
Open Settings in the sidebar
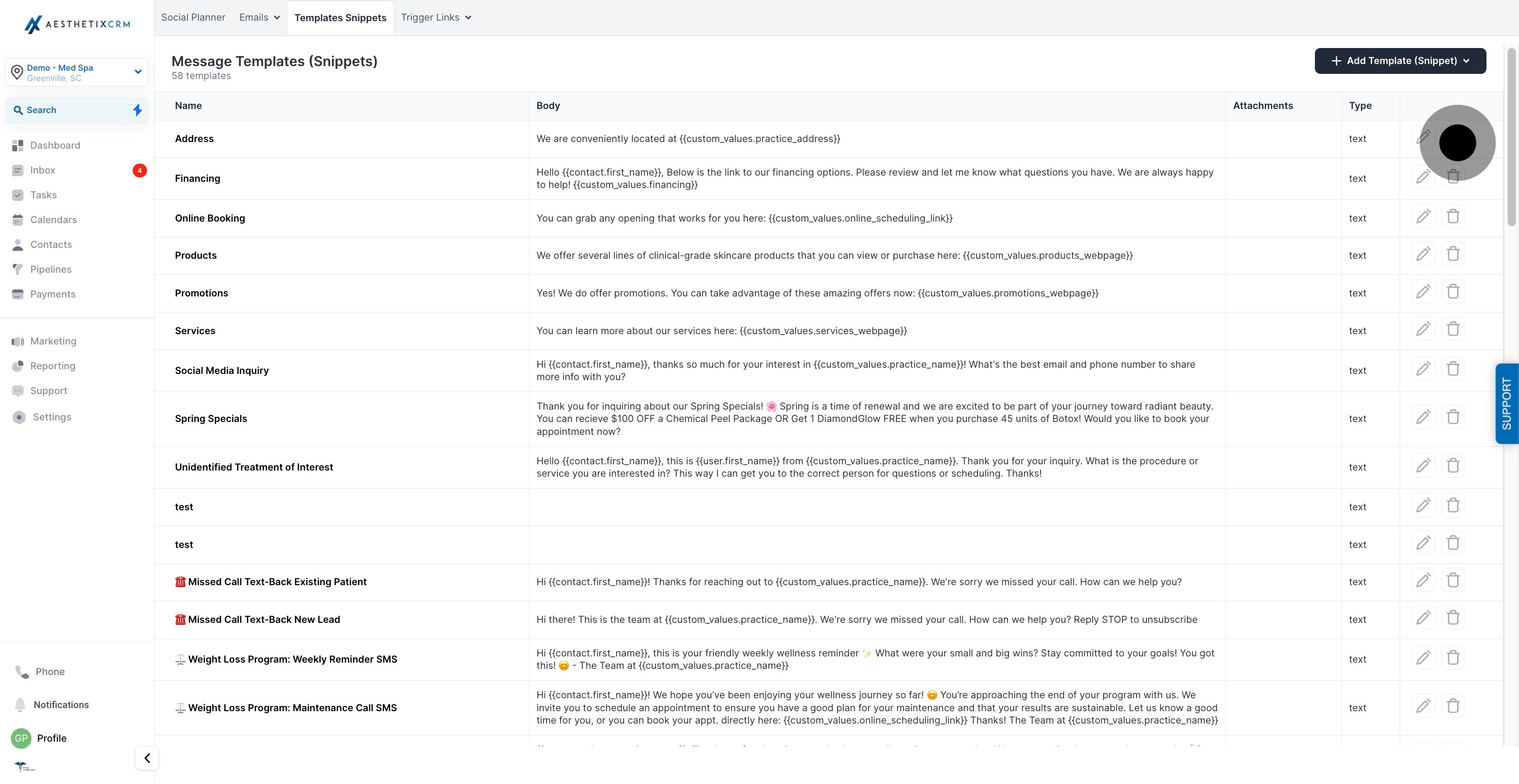52,417
